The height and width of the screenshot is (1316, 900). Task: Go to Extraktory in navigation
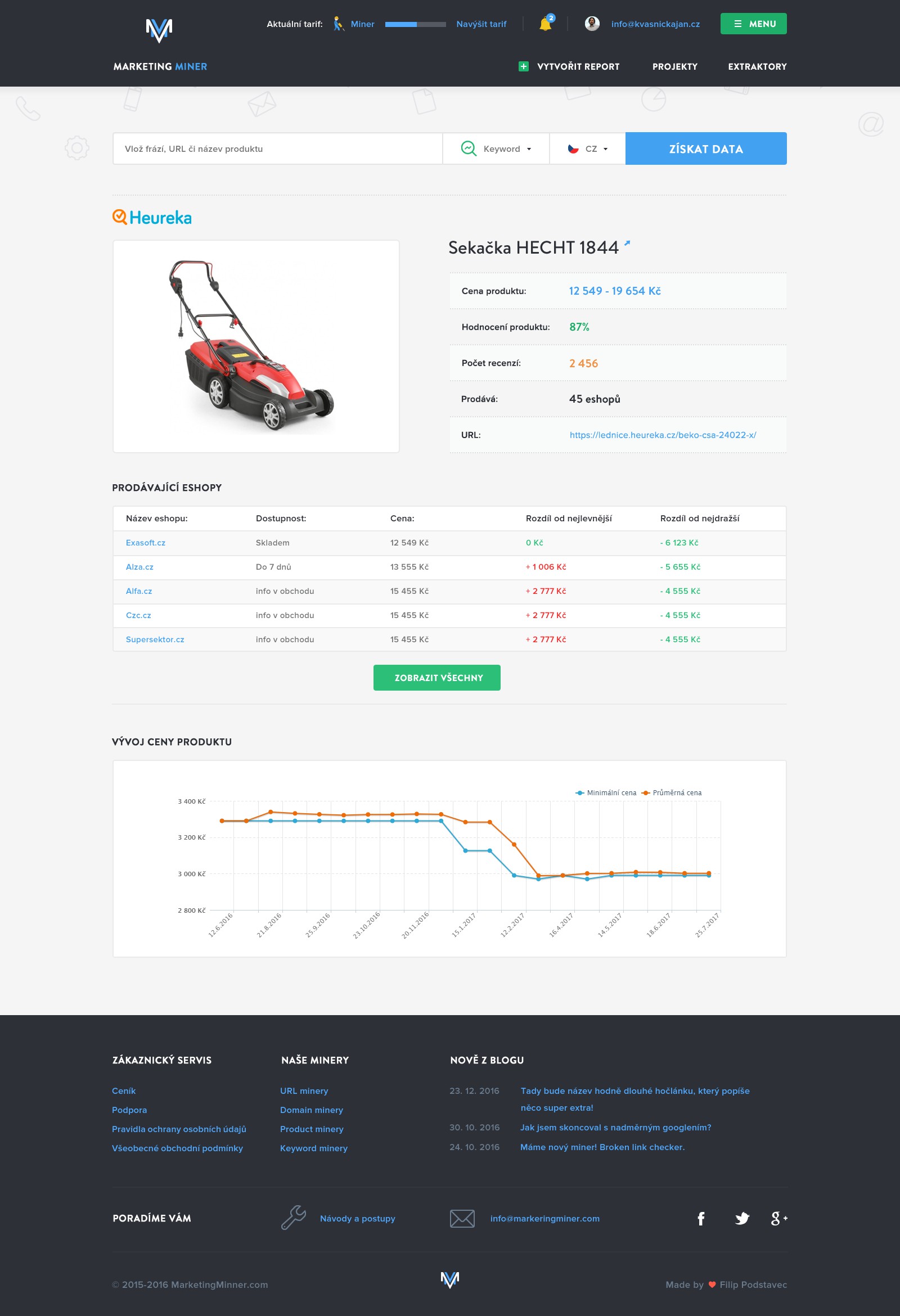coord(757,66)
